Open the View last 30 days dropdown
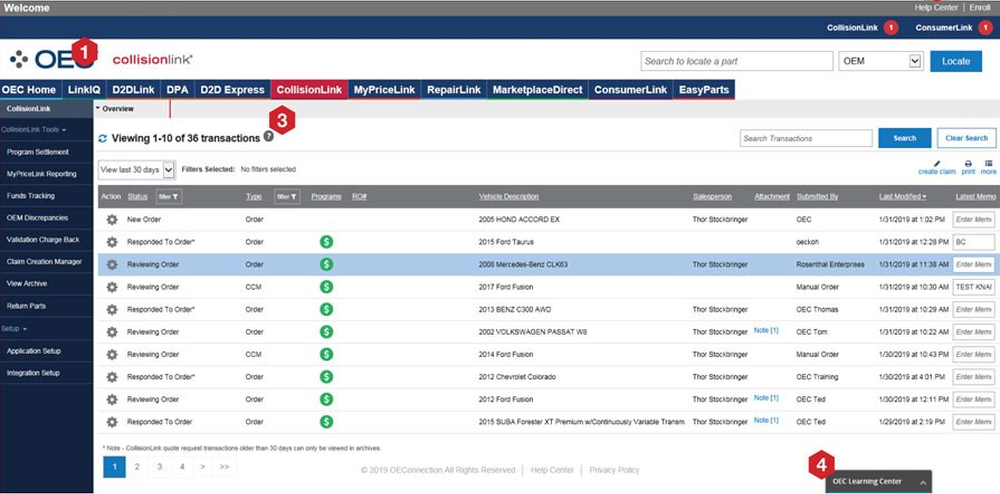The width and height of the screenshot is (1000, 494). click(x=137, y=170)
